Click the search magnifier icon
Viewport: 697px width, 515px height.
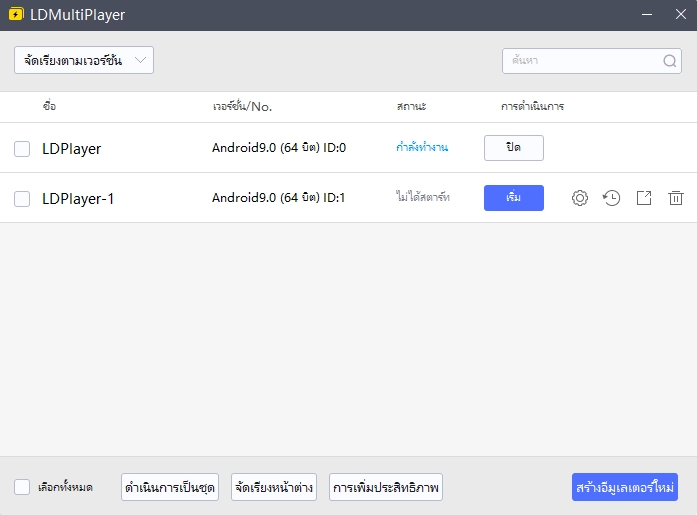[669, 61]
